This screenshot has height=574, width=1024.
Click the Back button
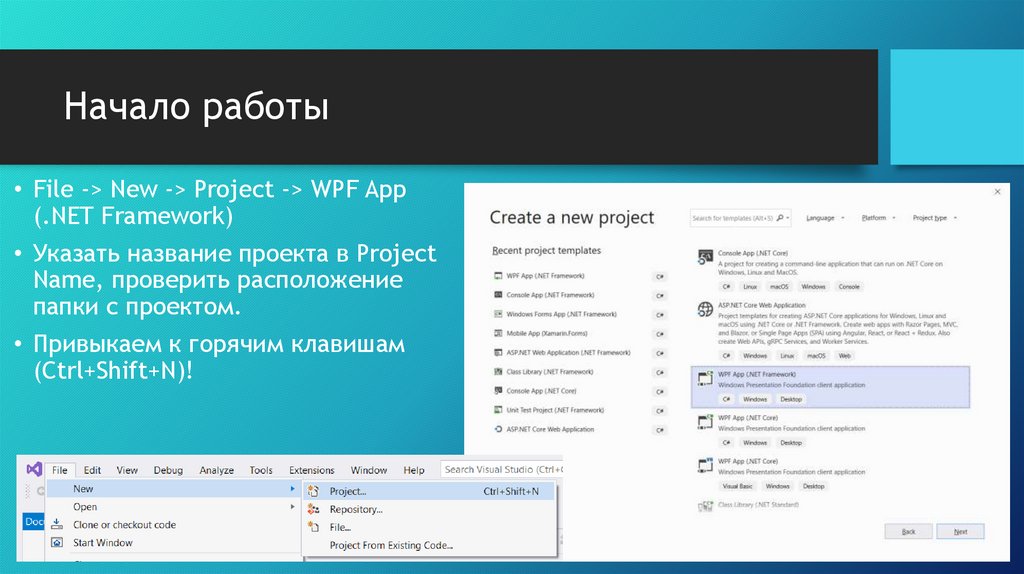click(x=908, y=532)
